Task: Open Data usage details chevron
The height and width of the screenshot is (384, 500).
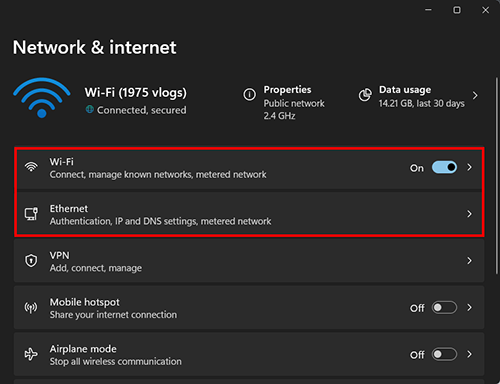Action: (475, 96)
